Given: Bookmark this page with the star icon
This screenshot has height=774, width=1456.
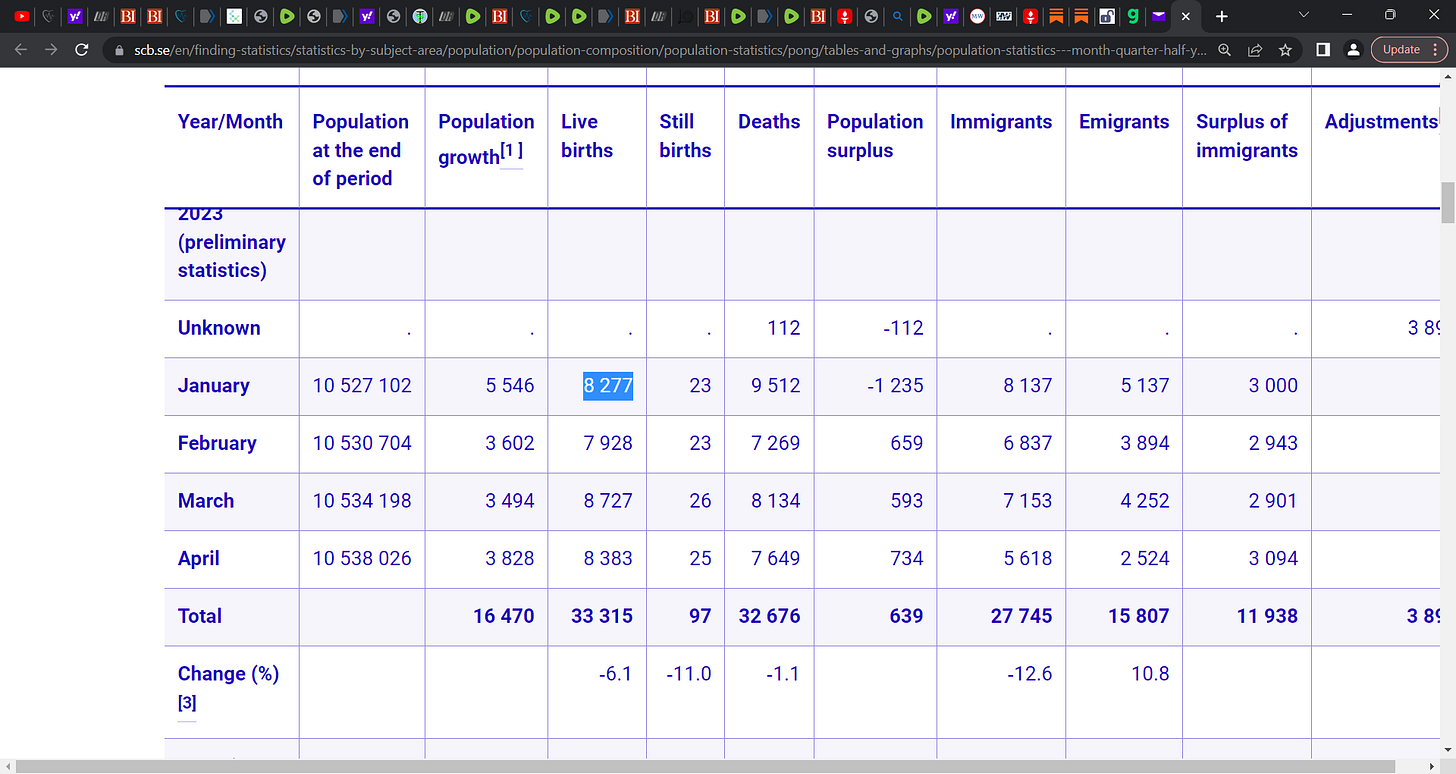Looking at the screenshot, I should tap(1286, 49).
